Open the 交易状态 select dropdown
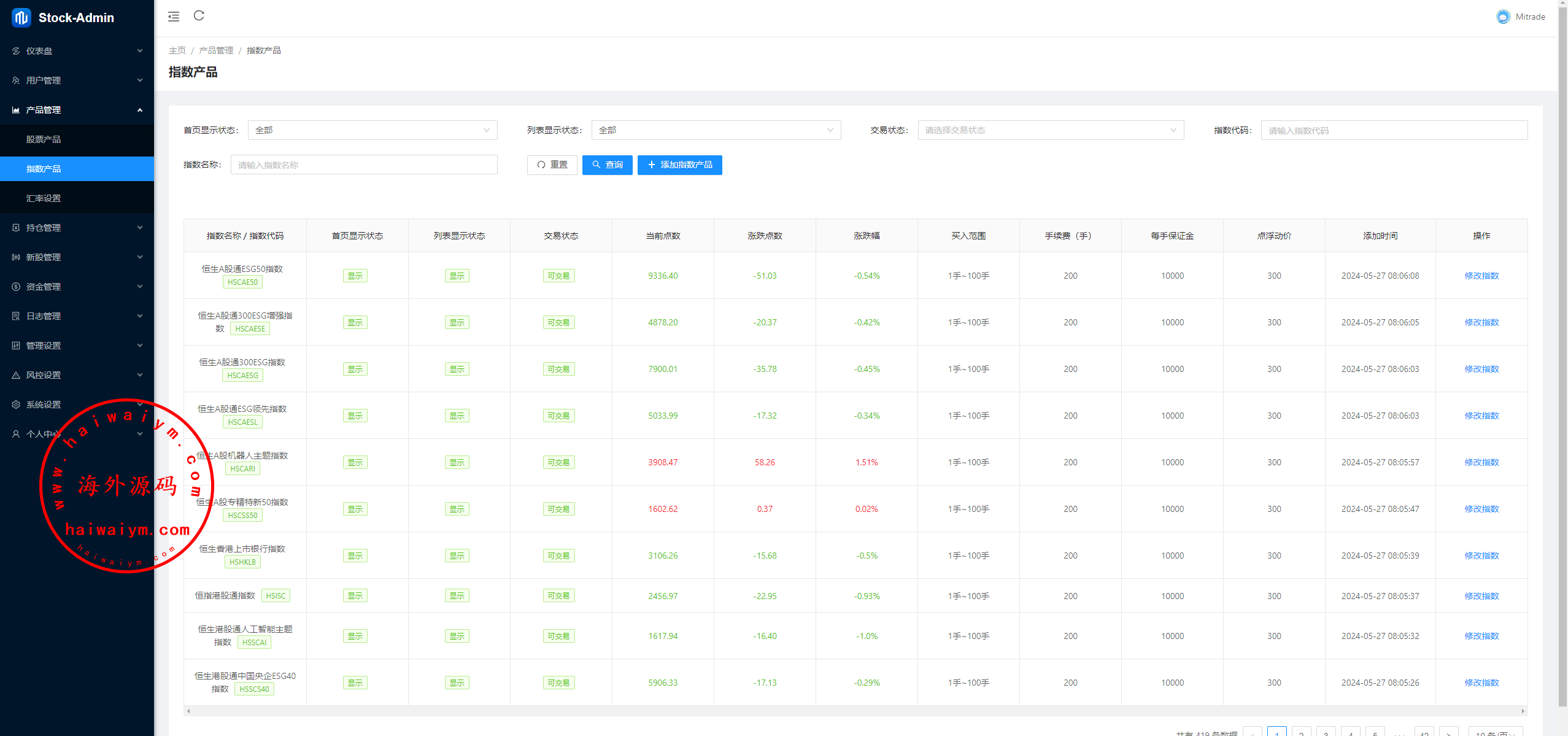This screenshot has height=736, width=1568. [x=1050, y=130]
